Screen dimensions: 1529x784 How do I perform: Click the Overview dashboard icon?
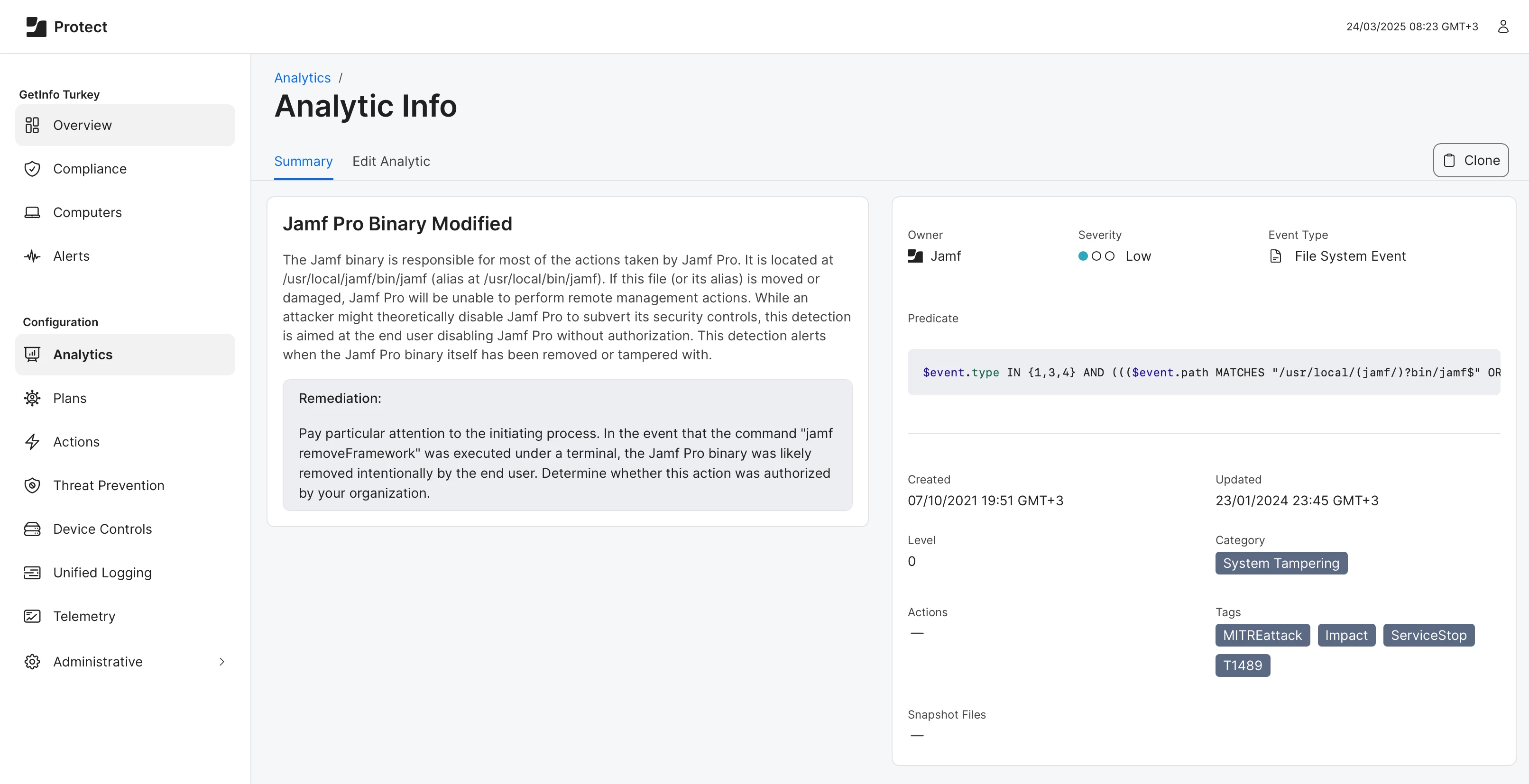coord(32,125)
